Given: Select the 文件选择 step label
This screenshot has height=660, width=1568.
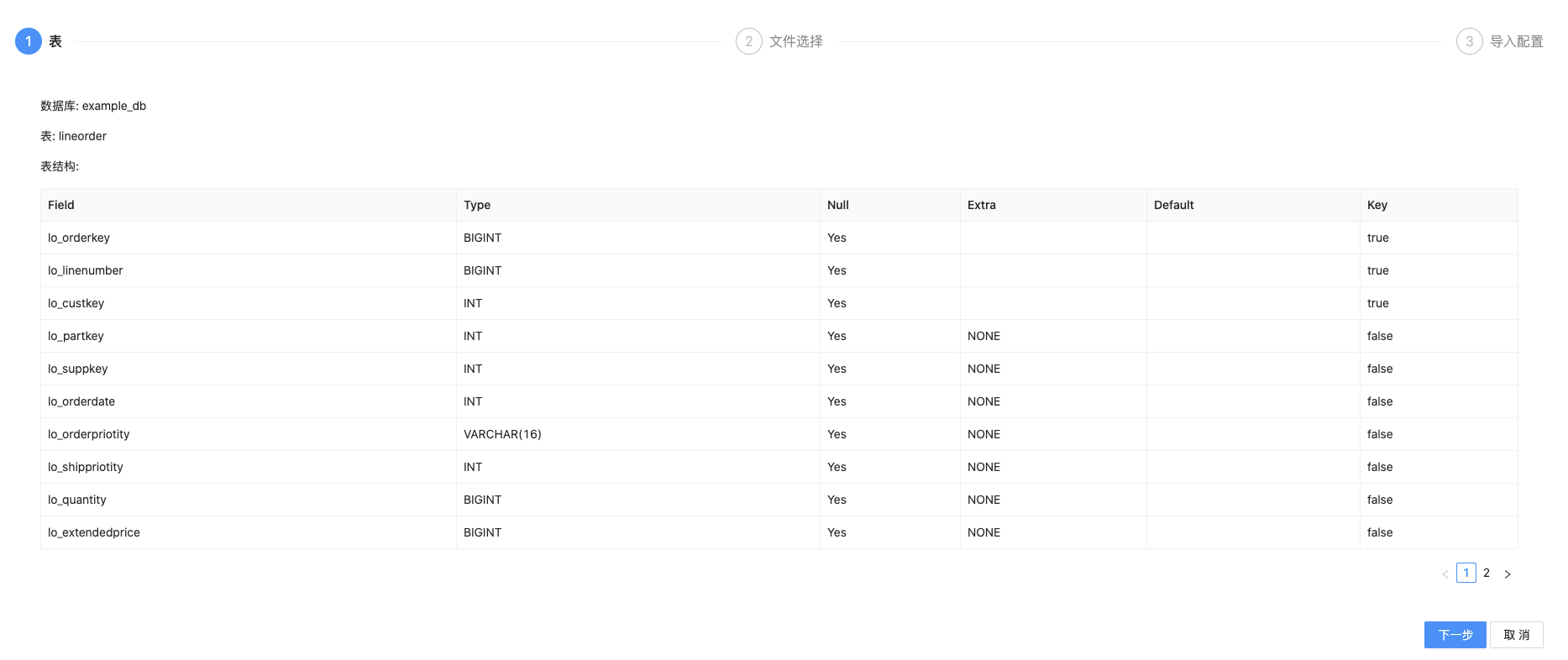Looking at the screenshot, I should coord(796,41).
